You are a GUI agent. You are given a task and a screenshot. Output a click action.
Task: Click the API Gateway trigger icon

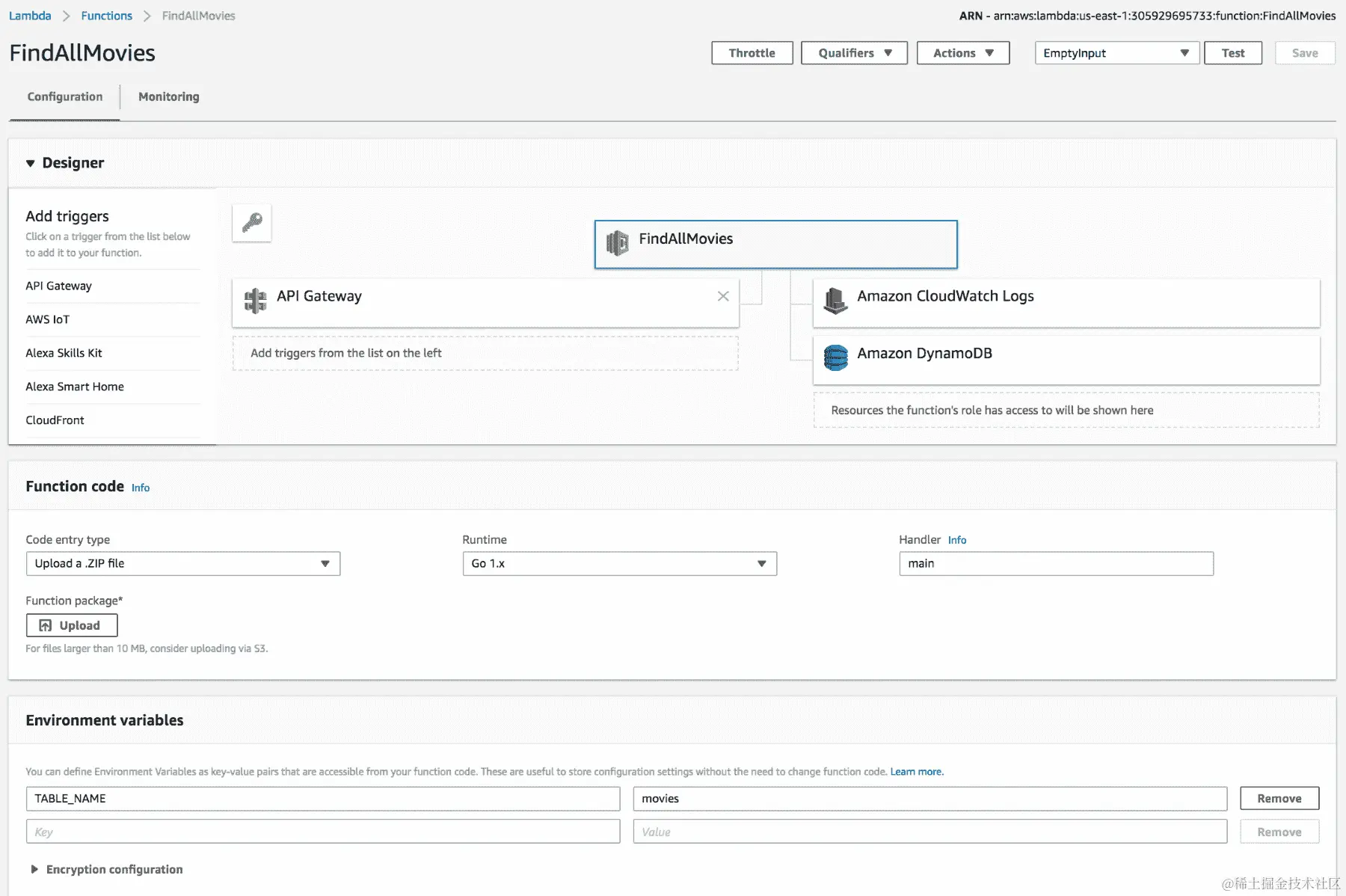[255, 301]
